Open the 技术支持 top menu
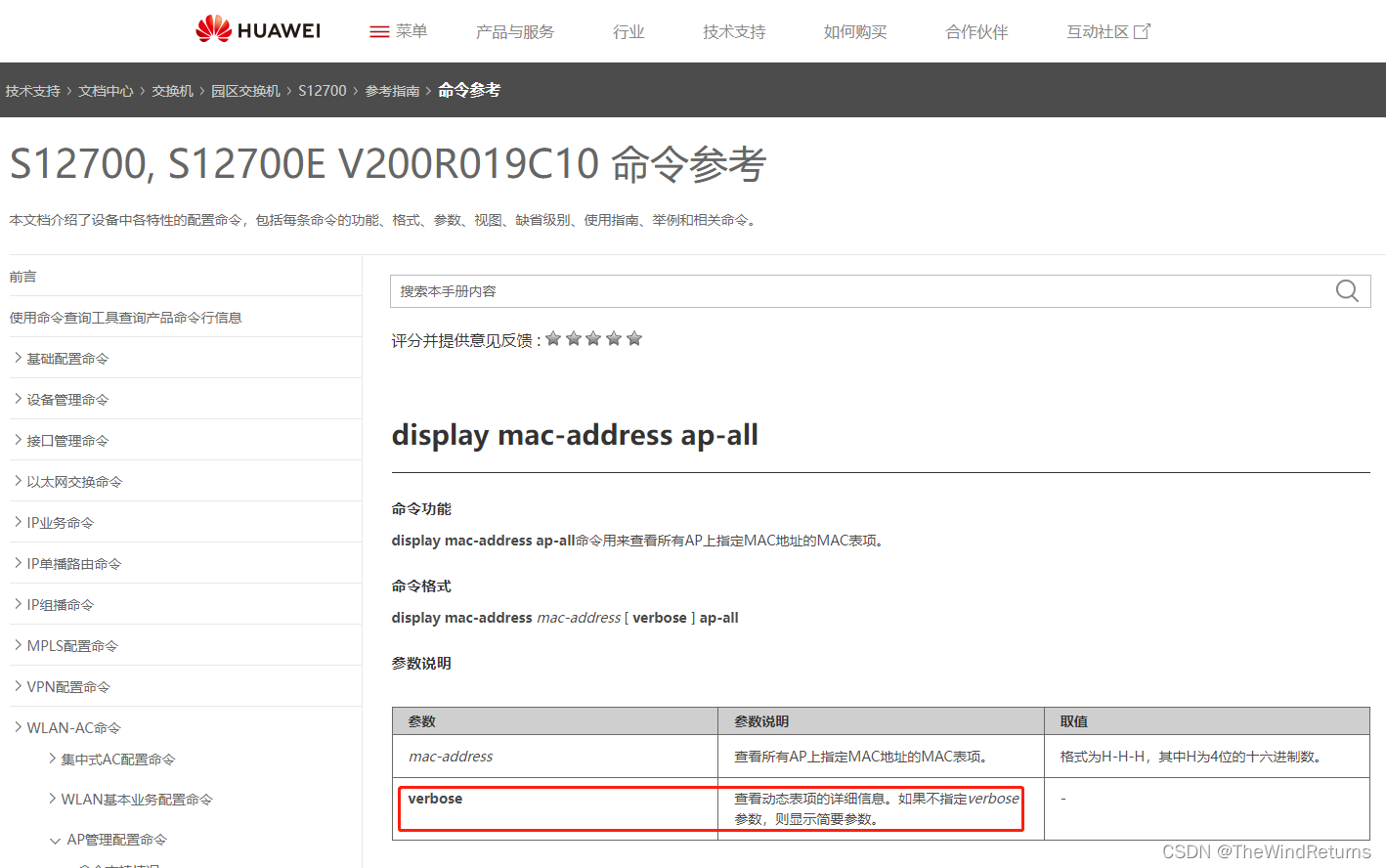This screenshot has height=868, width=1386. coord(734,31)
